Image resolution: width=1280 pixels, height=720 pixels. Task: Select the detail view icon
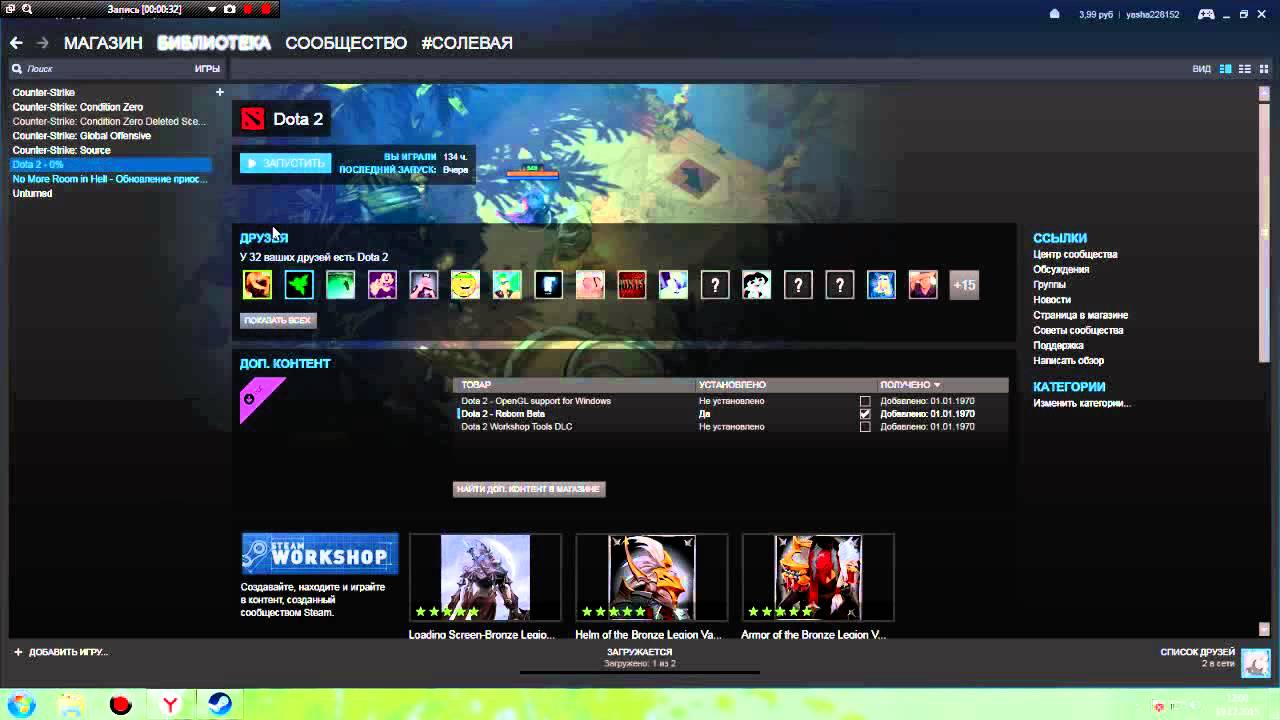[x=1225, y=69]
